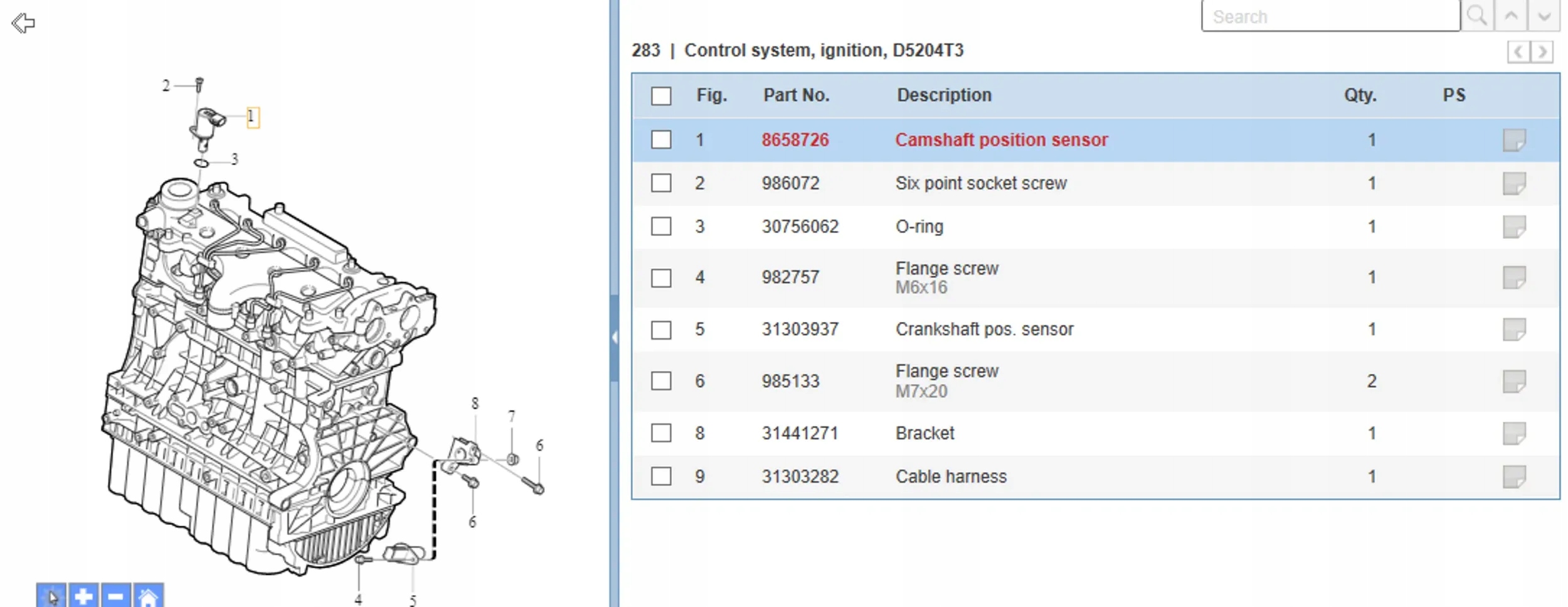Sort by the Qty. column header

click(x=1360, y=95)
